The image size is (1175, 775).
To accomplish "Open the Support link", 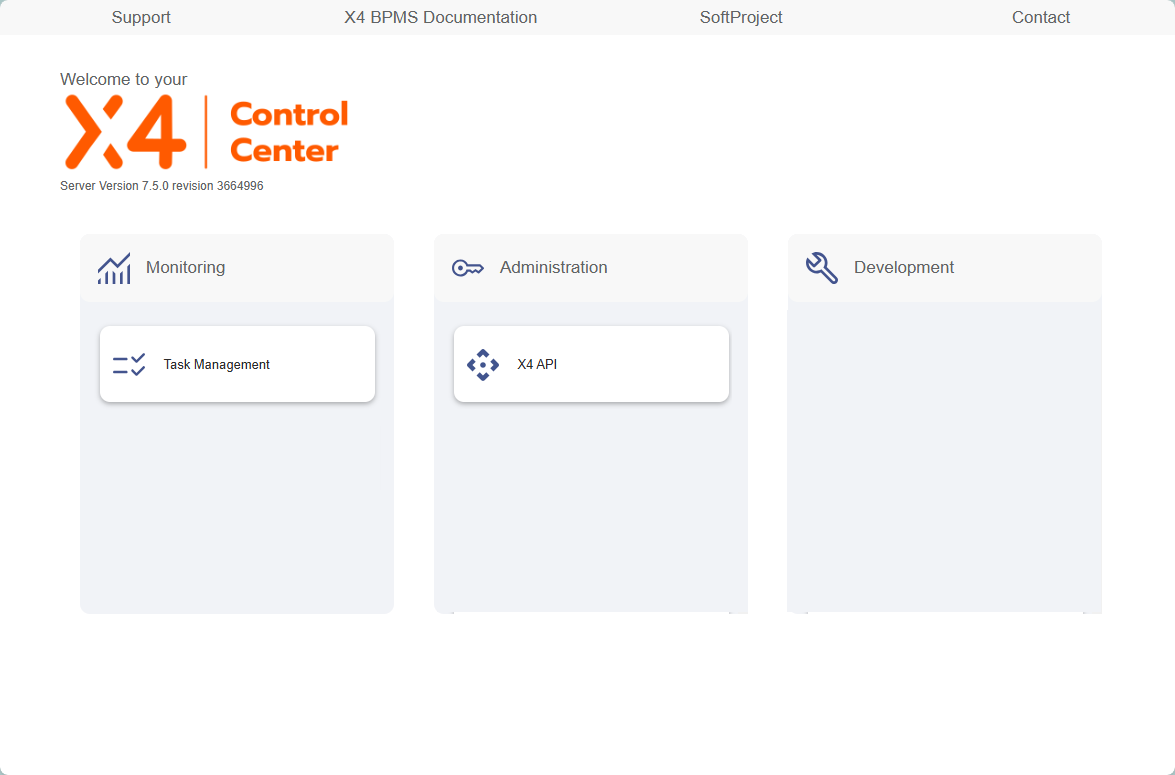I will coord(141,17).
